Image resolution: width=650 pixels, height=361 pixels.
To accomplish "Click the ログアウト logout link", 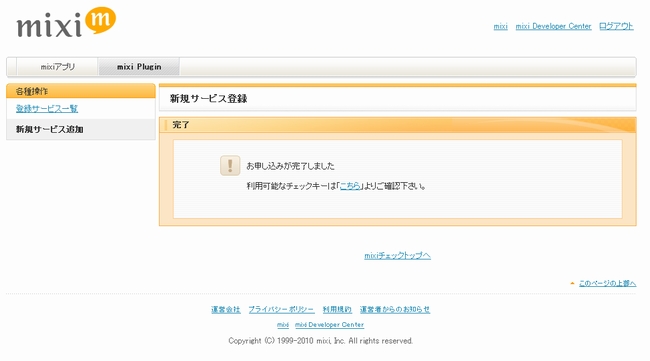I will click(x=616, y=26).
